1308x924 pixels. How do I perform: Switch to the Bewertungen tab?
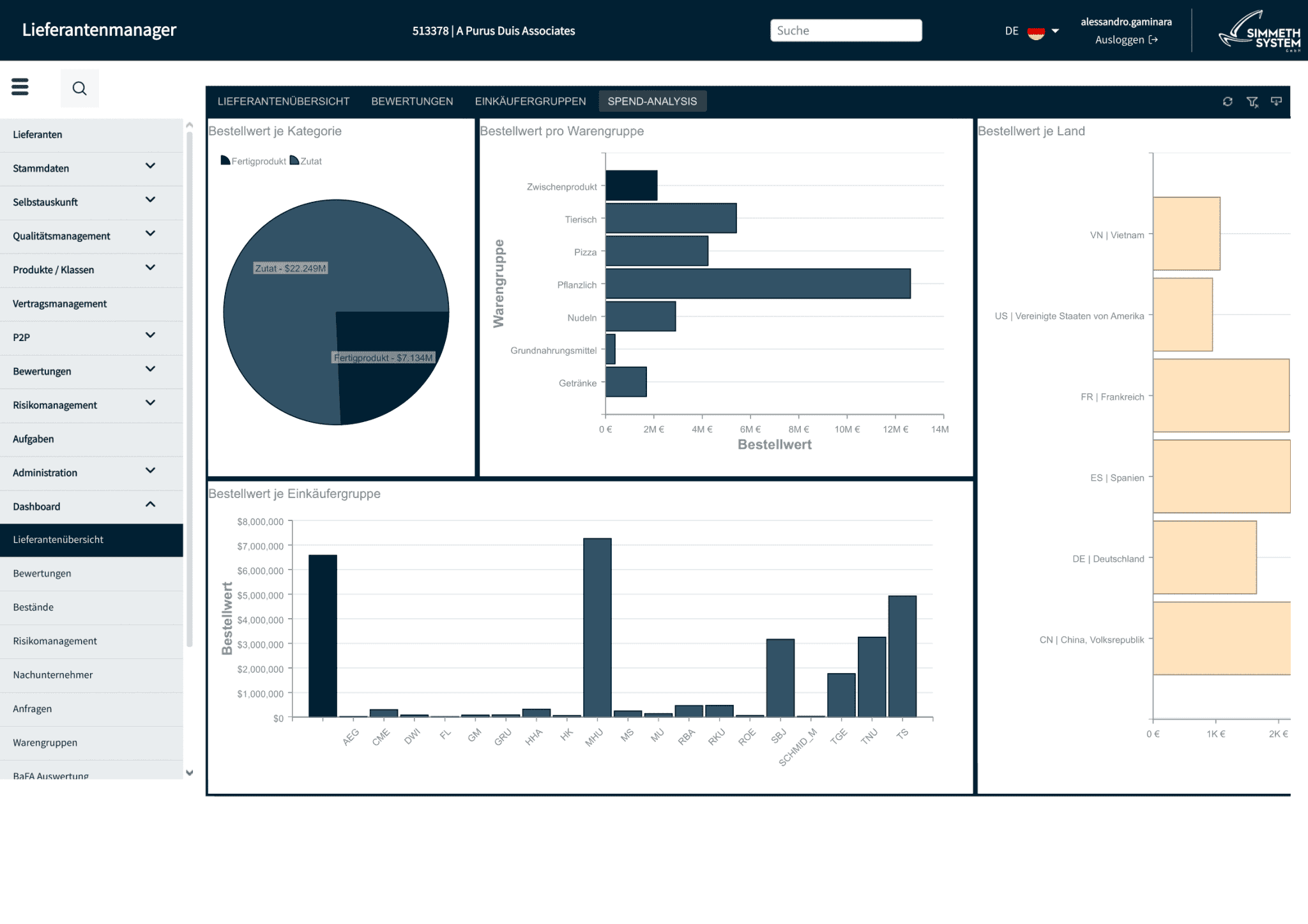[x=412, y=102]
